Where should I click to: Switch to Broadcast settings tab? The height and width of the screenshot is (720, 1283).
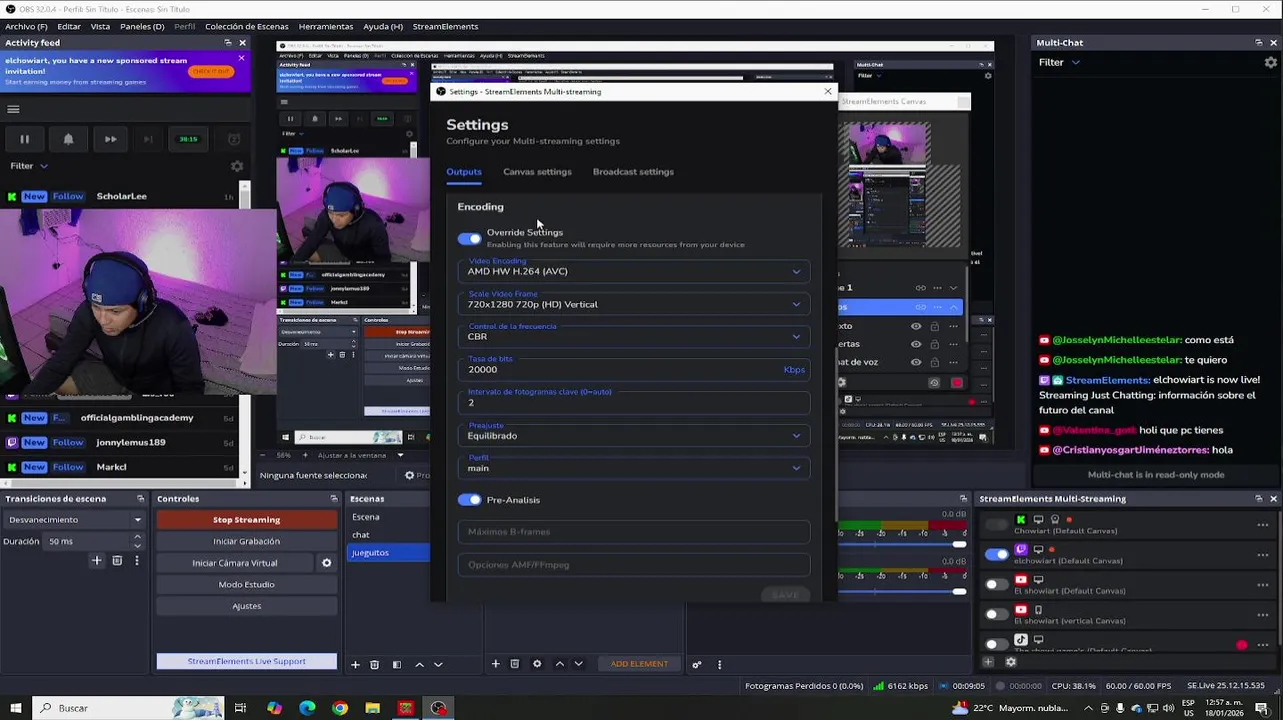(x=633, y=172)
